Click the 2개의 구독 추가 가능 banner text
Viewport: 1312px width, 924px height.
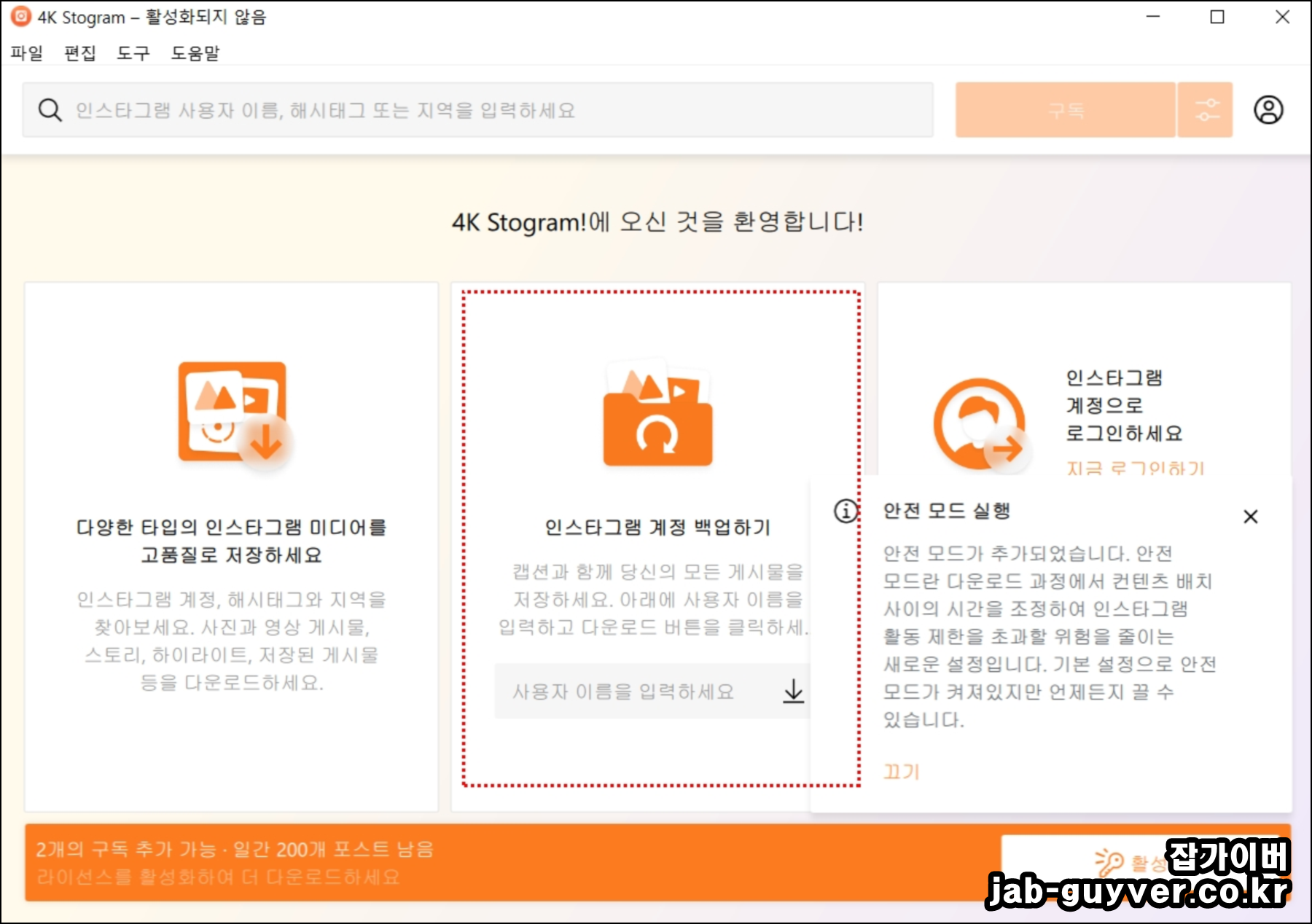(235, 849)
